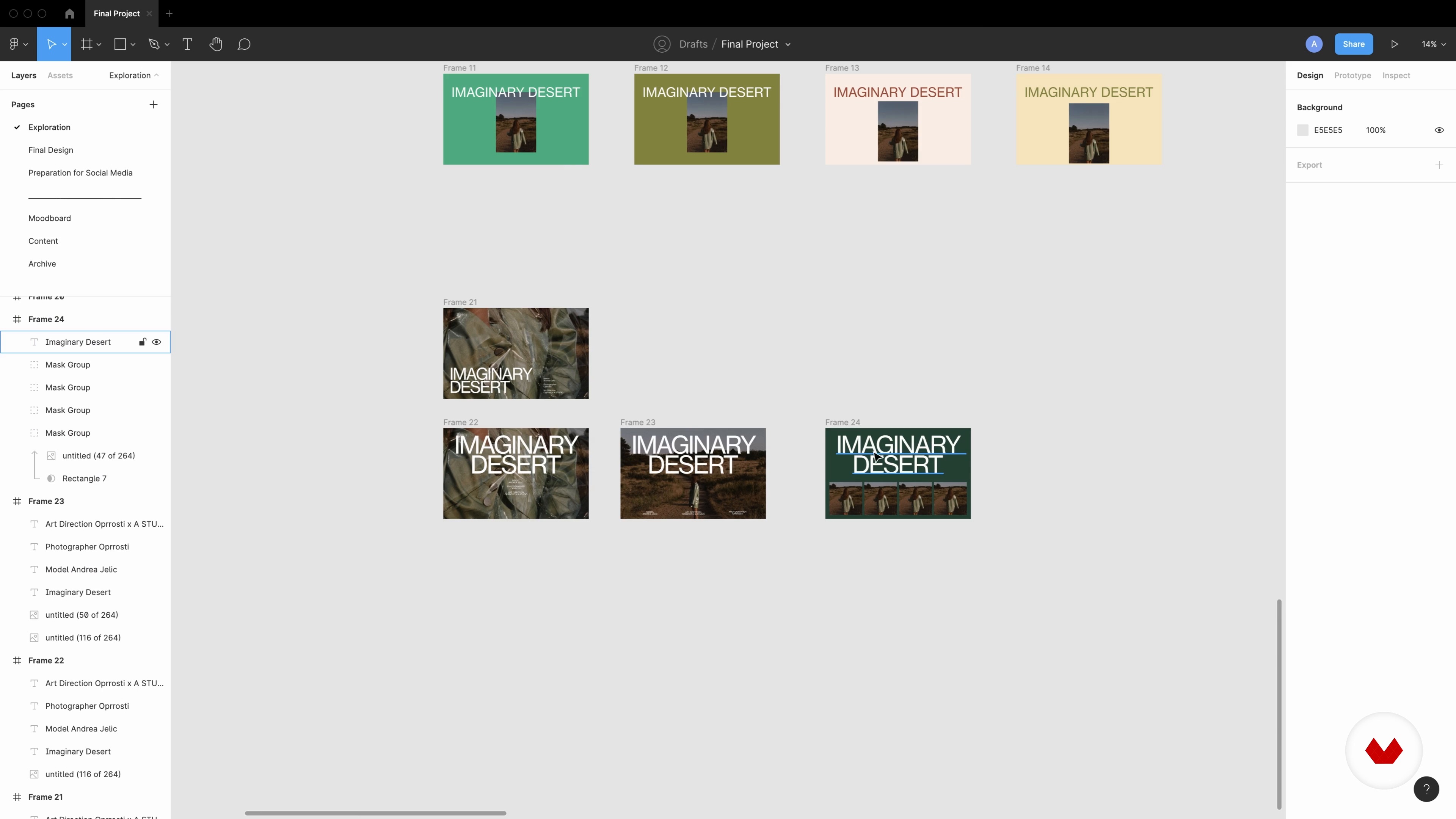Select the Move tool arrow

click(51, 44)
